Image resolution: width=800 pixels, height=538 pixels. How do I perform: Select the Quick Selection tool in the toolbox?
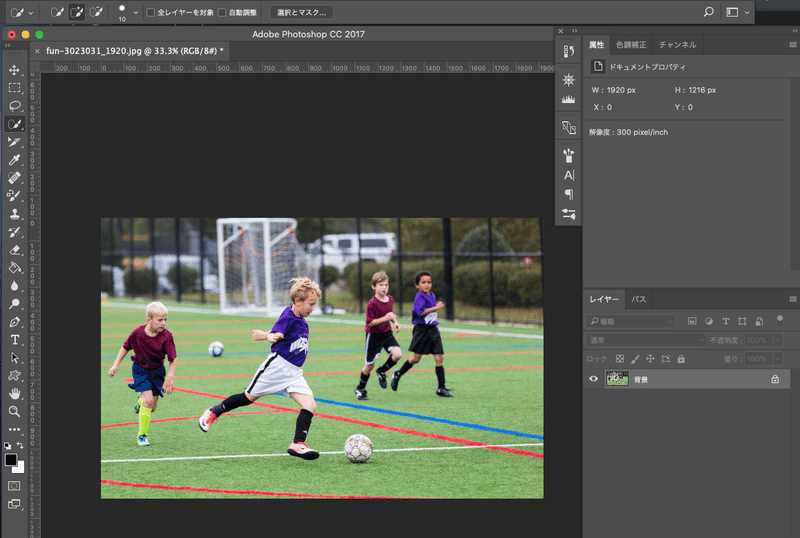click(14, 124)
